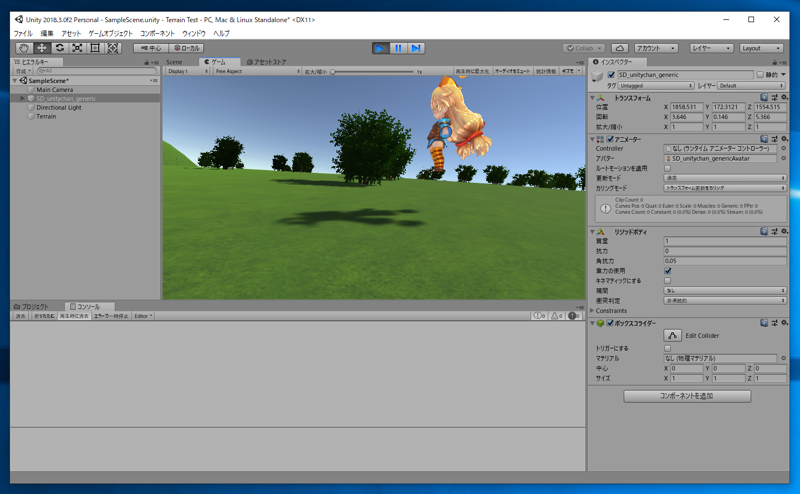Open the ゲームオブジェクト menu
Image resolution: width=800 pixels, height=494 pixels.
click(111, 33)
